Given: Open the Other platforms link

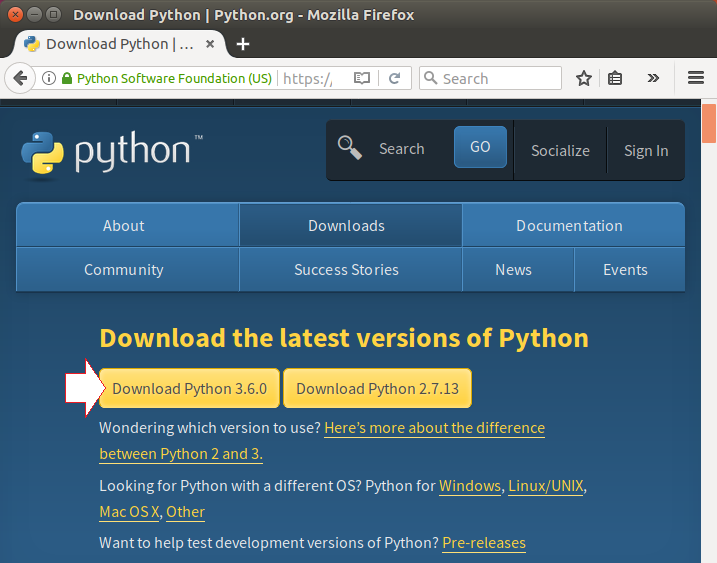Looking at the screenshot, I should 185,512.
